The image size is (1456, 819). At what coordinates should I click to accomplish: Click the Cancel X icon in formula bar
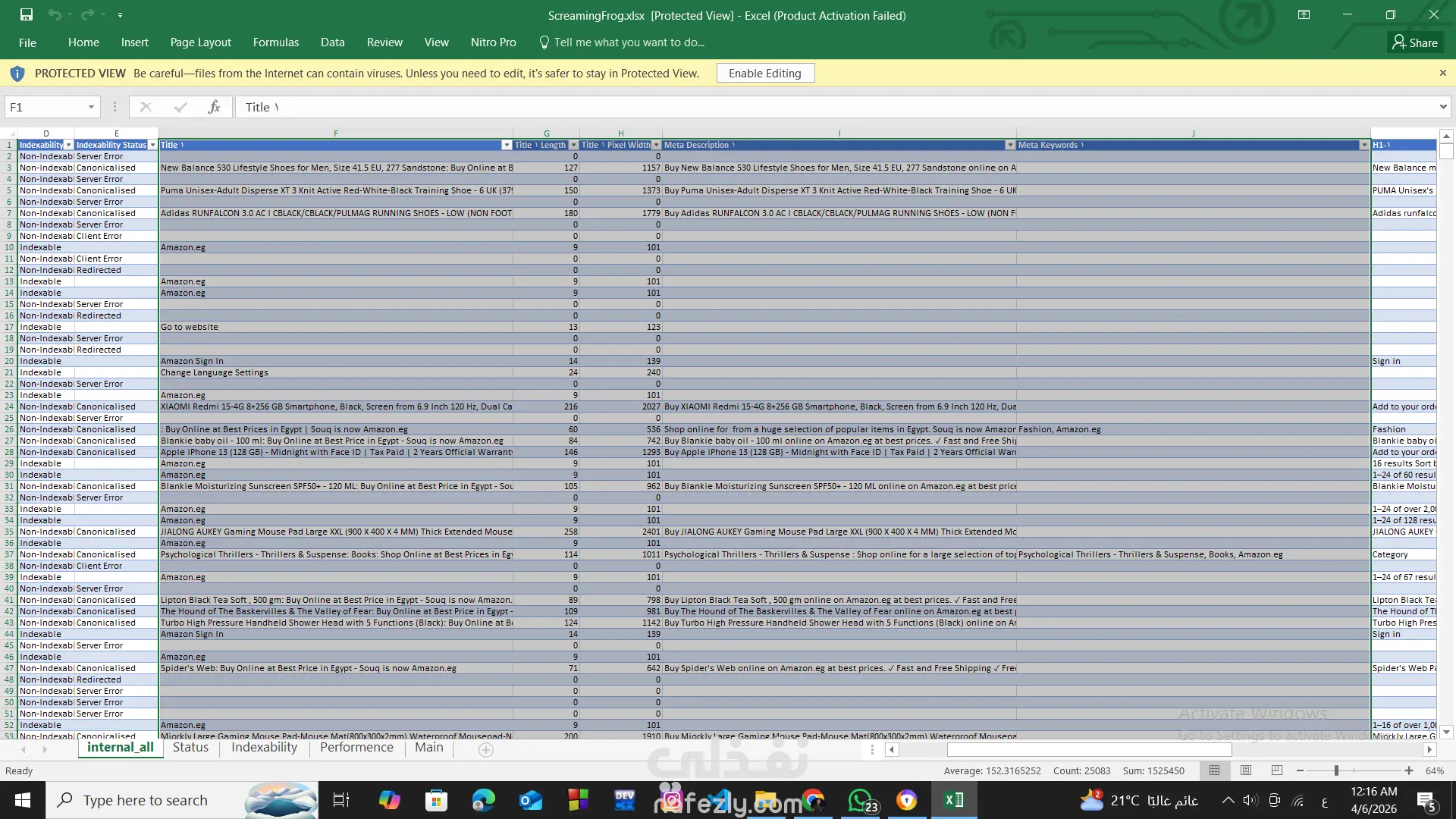[x=146, y=107]
